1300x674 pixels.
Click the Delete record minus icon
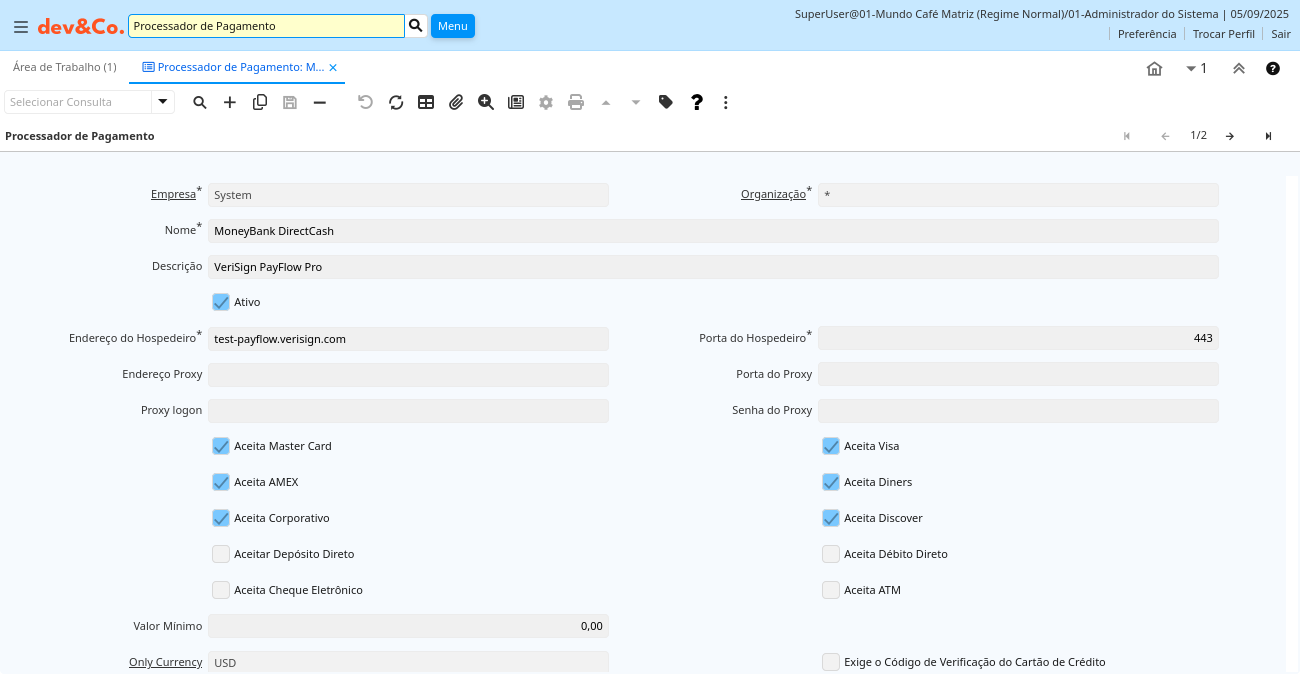[320, 102]
